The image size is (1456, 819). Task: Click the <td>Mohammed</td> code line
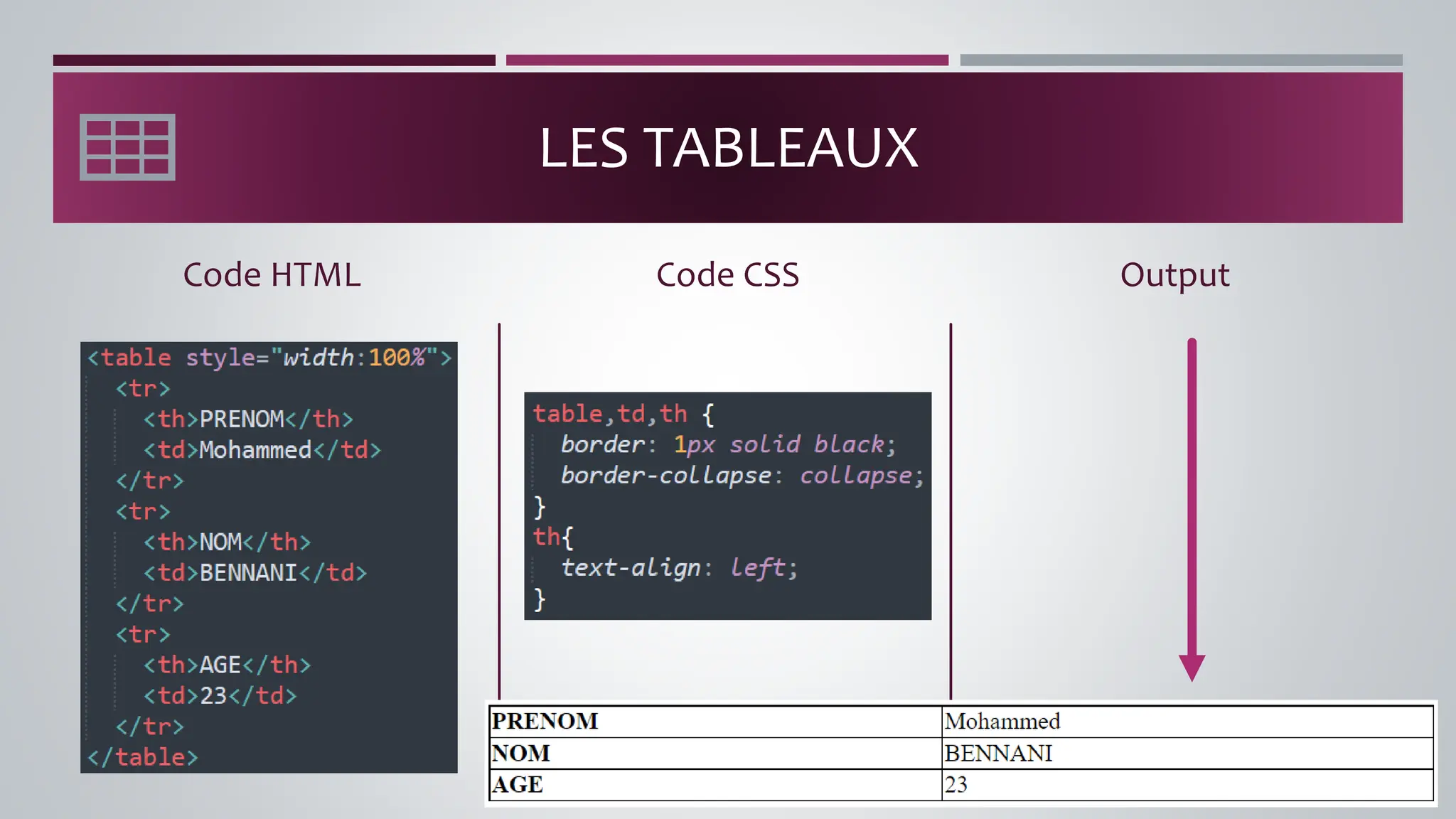pyautogui.click(x=262, y=450)
